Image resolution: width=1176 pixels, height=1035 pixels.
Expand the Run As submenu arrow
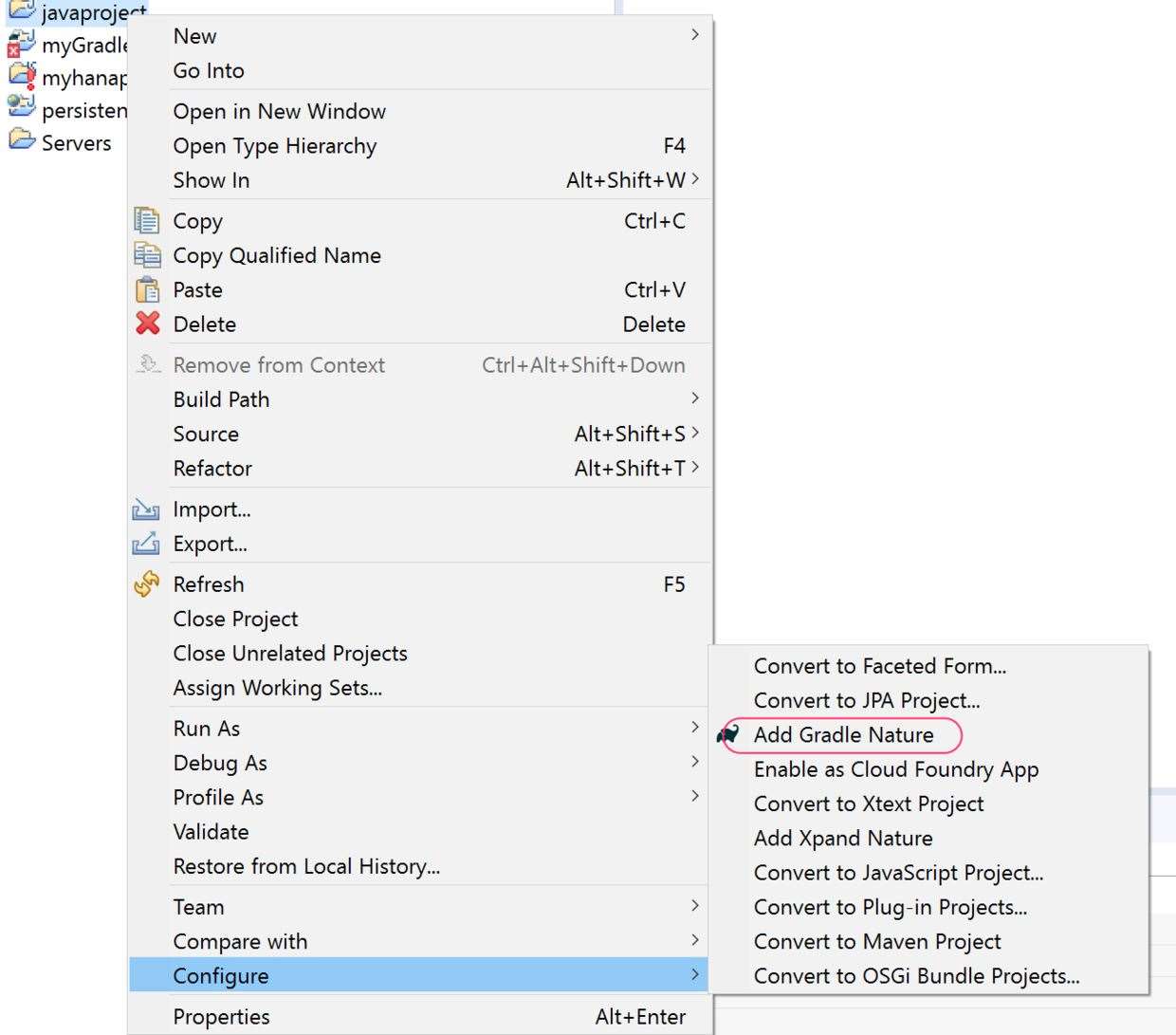click(x=694, y=728)
